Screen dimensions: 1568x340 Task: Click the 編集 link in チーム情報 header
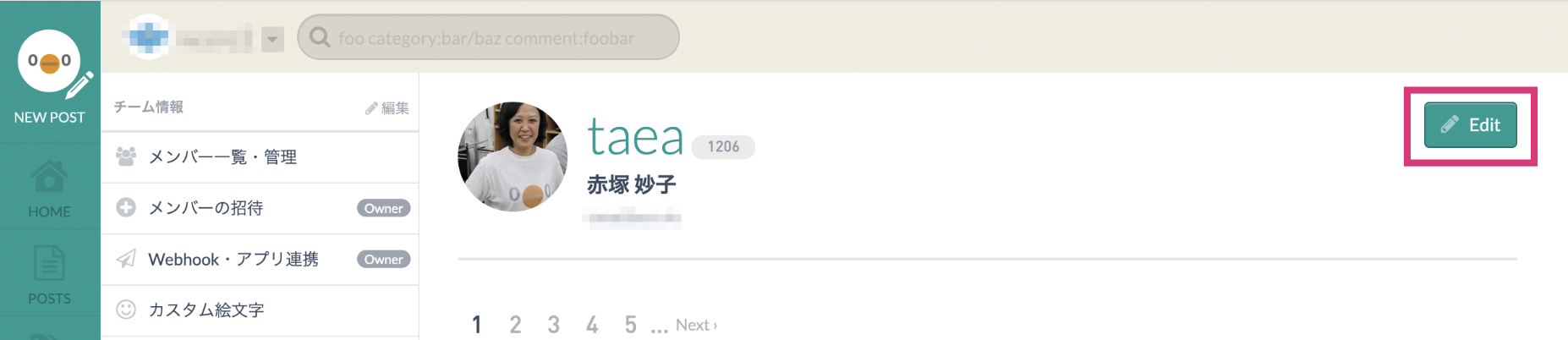point(387,108)
